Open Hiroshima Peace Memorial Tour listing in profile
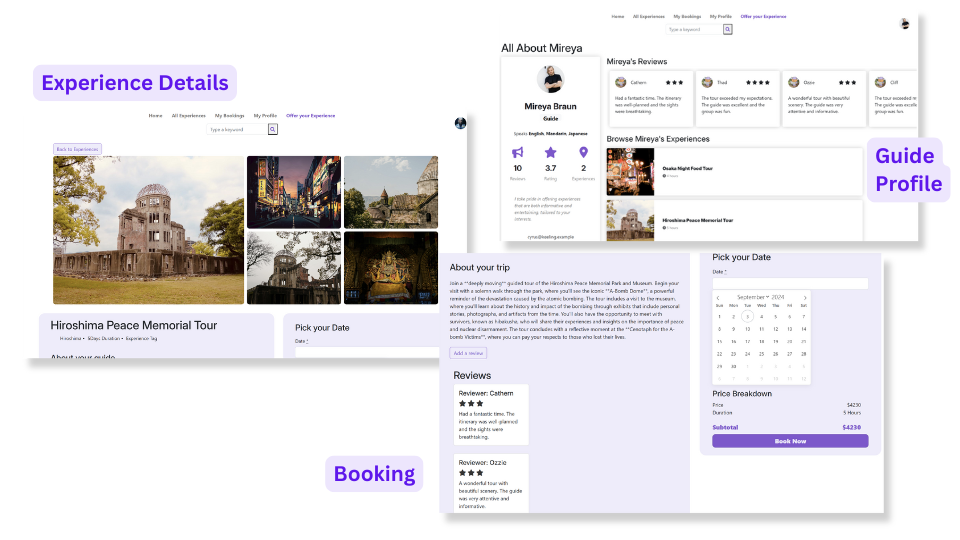Image resolution: width=960 pixels, height=540 pixels. [x=734, y=220]
